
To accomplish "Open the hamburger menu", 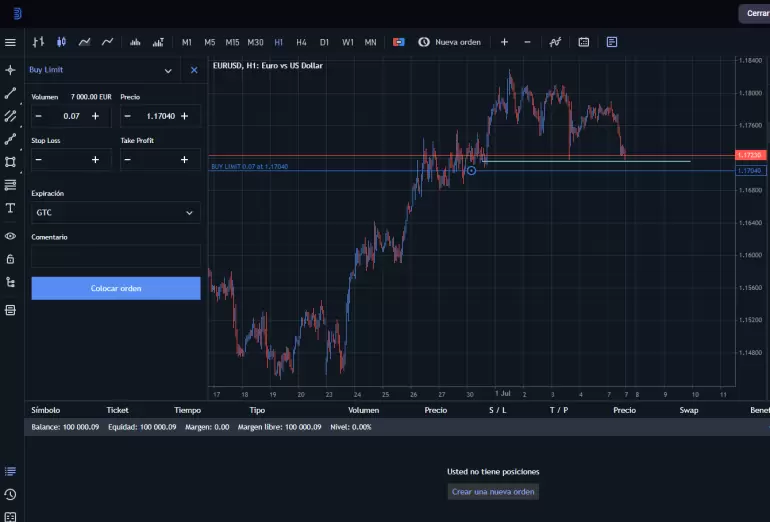I will tap(10, 42).
